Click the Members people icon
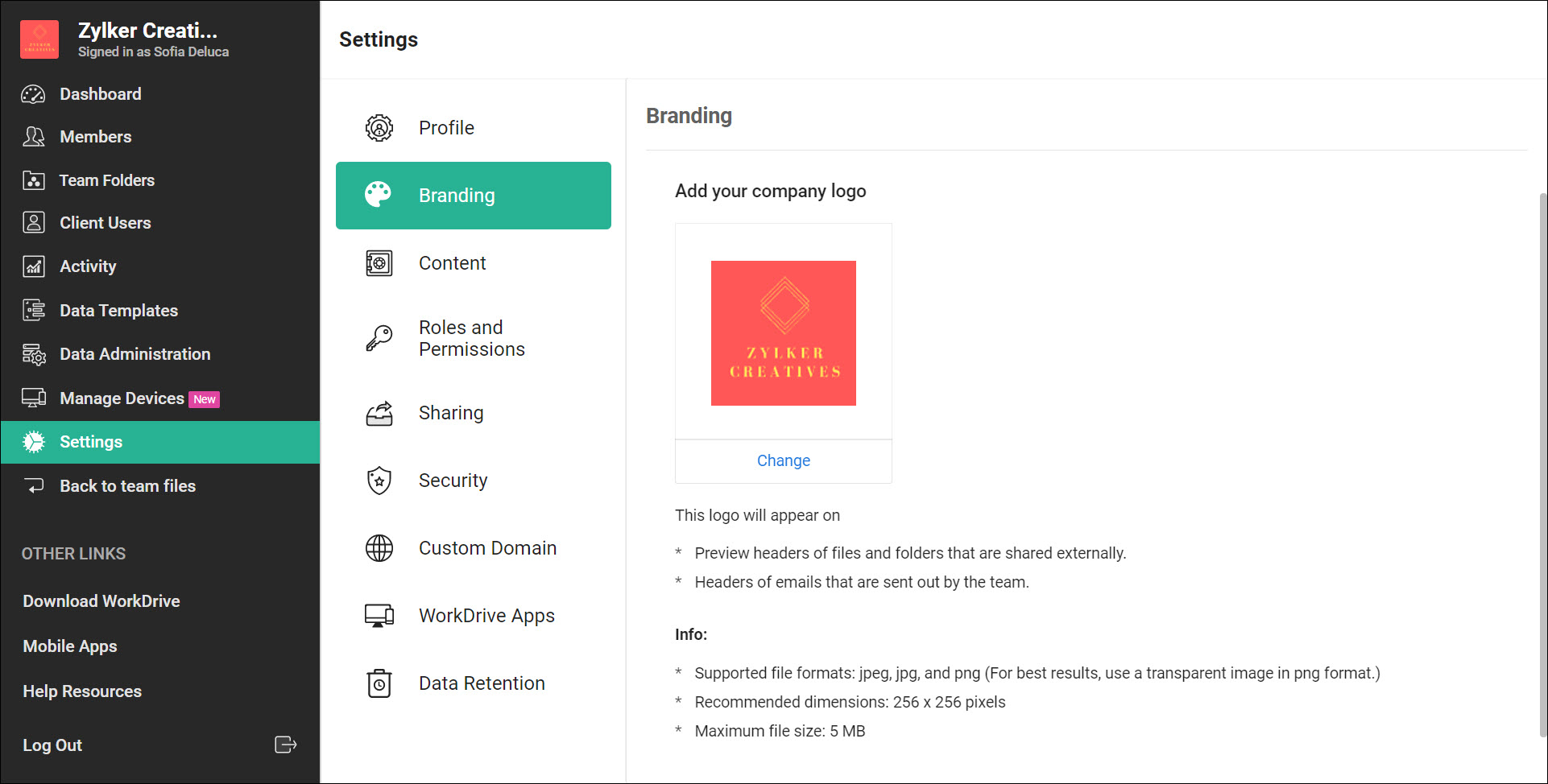This screenshot has width=1548, height=784. pos(33,137)
